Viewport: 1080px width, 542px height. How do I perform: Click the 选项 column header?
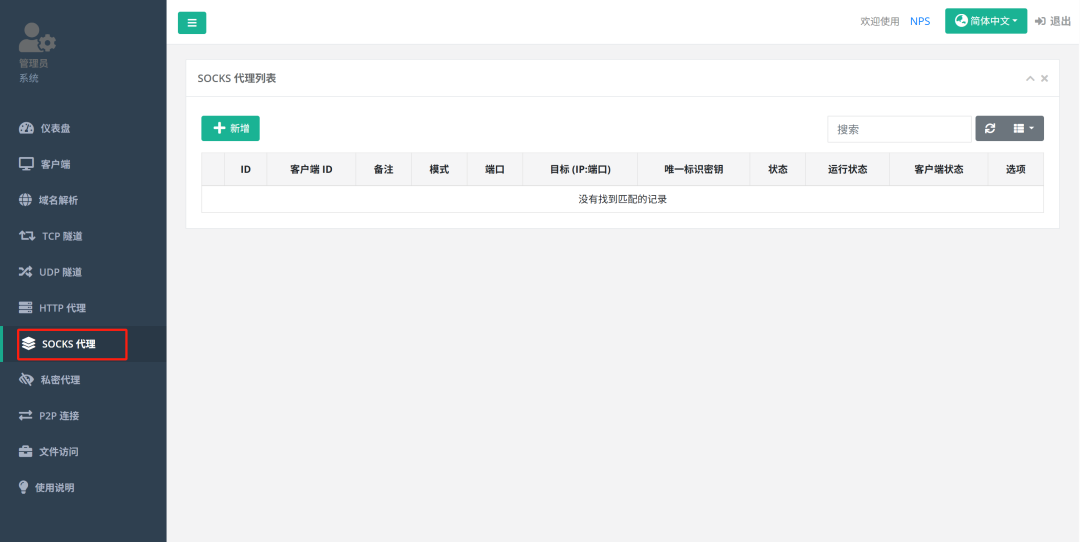pos(1015,169)
